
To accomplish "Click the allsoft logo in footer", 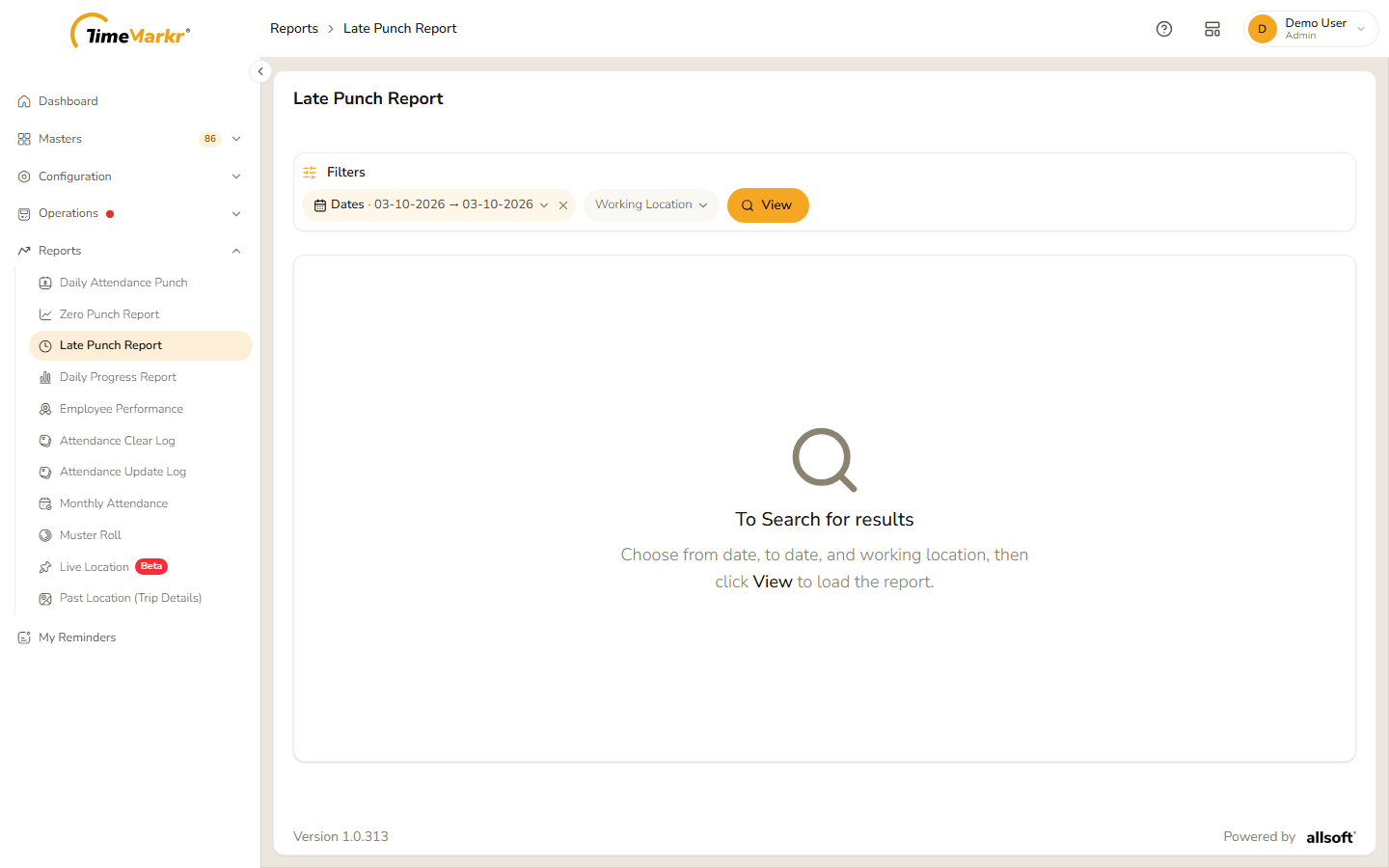I will pos(1331,837).
